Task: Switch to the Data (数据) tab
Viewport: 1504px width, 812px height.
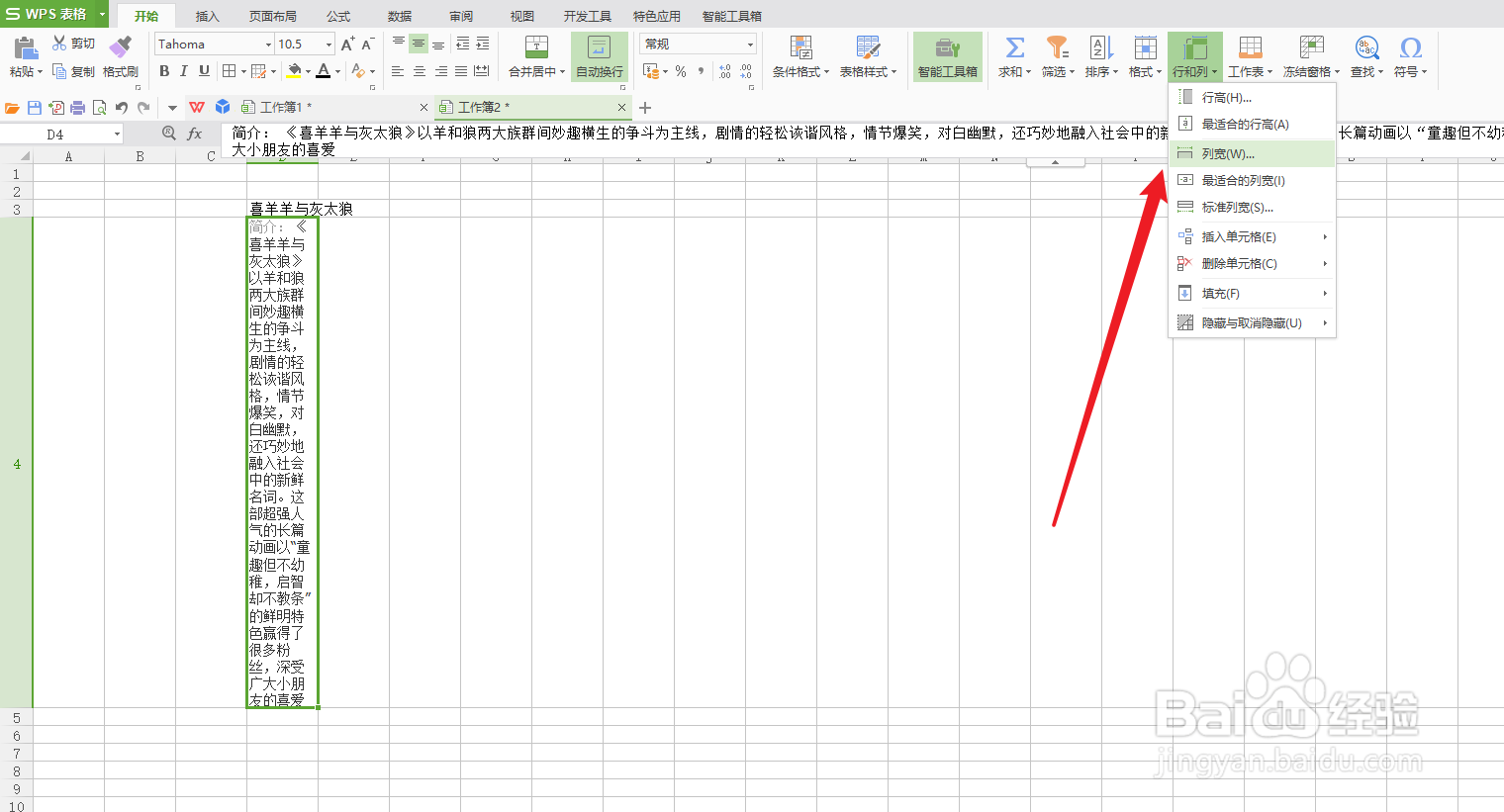Action: pyautogui.click(x=400, y=16)
